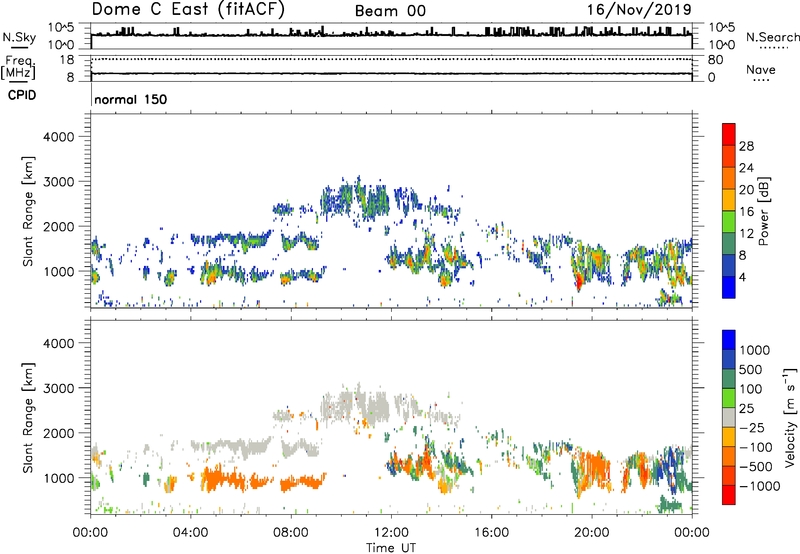
Task: Click the '12:00' time axis tick
Action: [391, 533]
